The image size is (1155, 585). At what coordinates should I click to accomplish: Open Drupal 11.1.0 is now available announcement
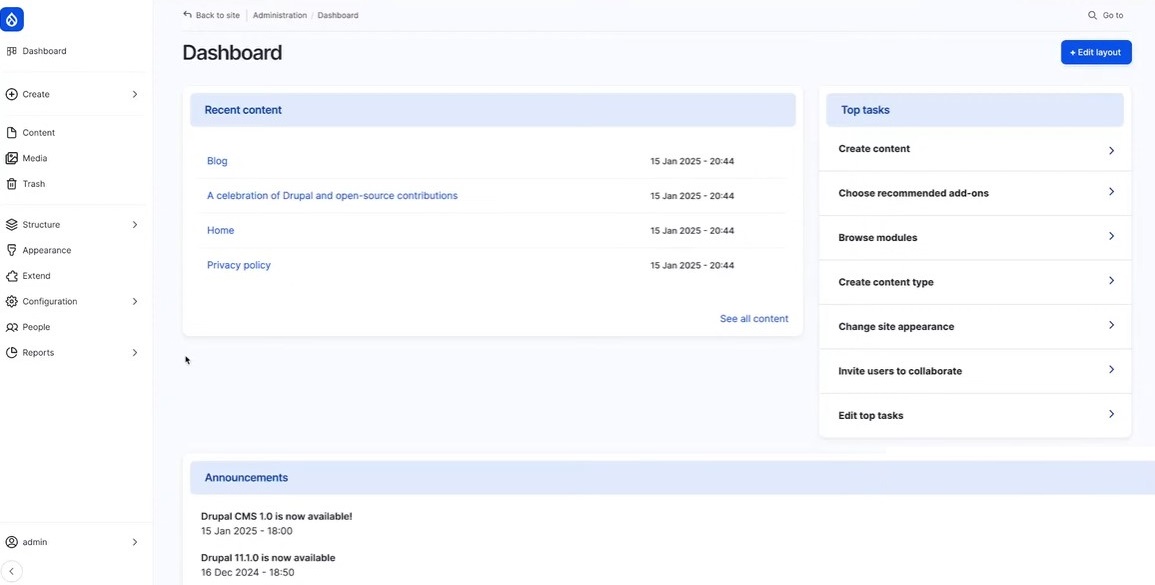coord(268,558)
